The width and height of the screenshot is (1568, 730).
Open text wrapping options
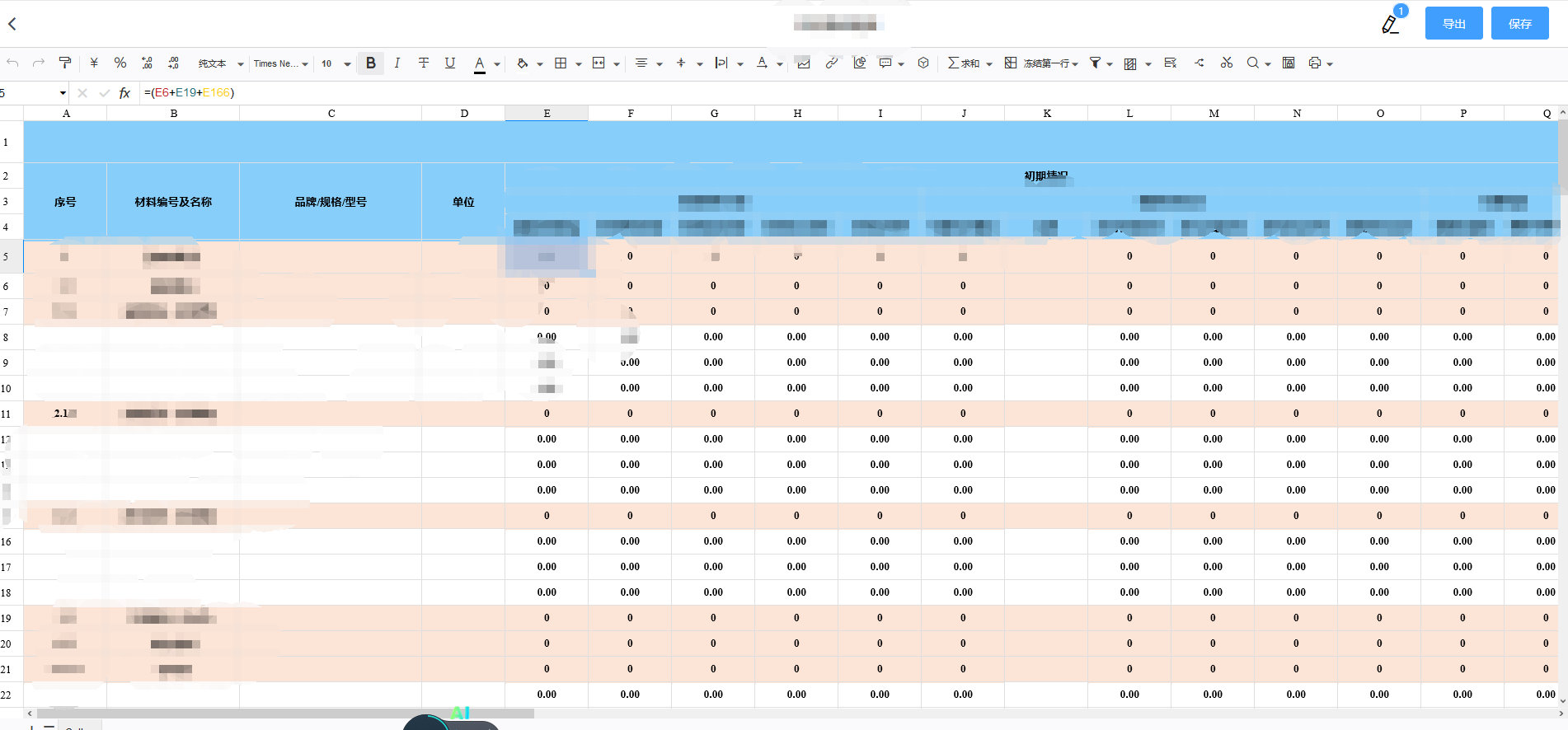[721, 63]
